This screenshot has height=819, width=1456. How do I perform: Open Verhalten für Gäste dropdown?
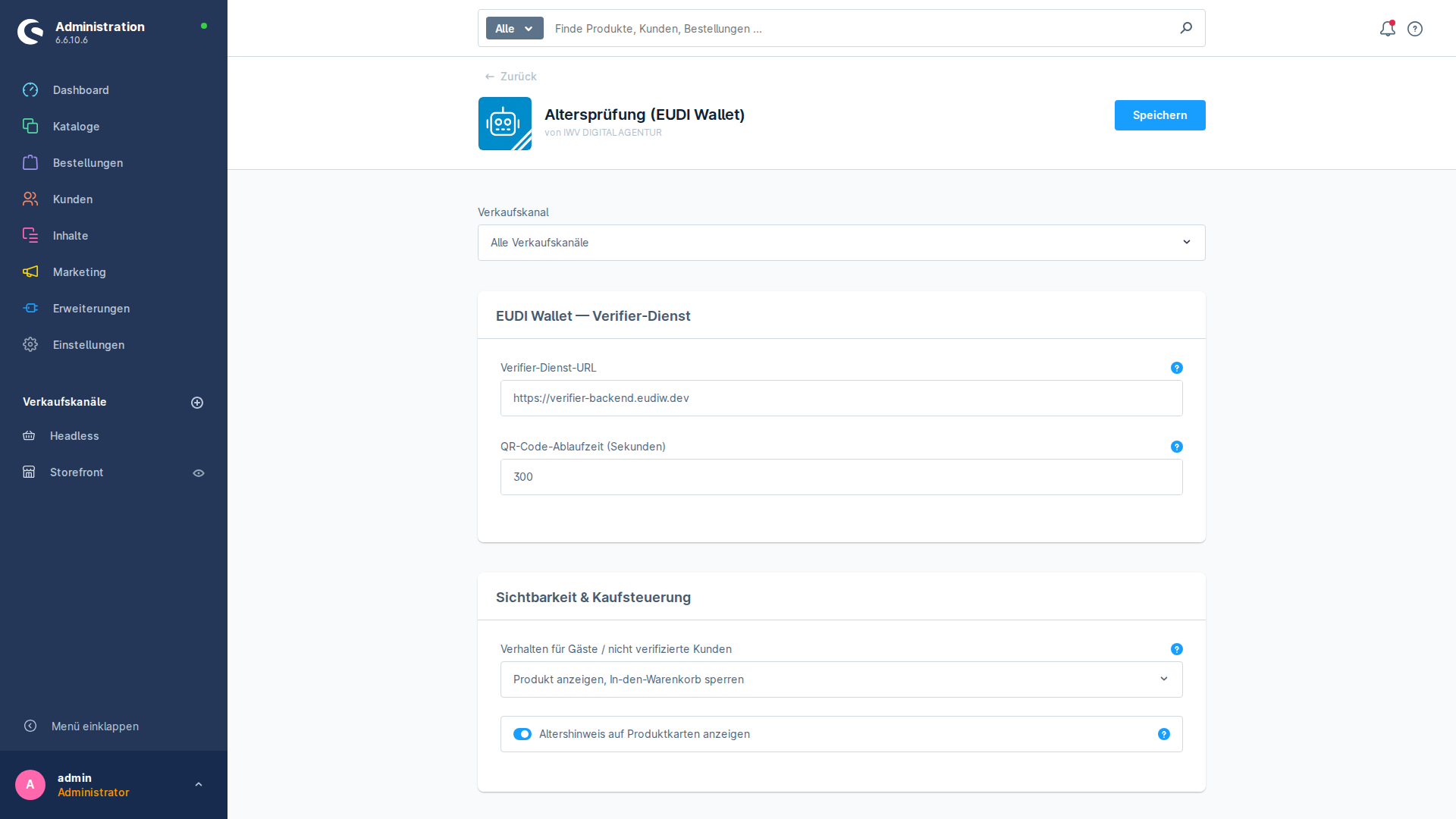coord(842,679)
